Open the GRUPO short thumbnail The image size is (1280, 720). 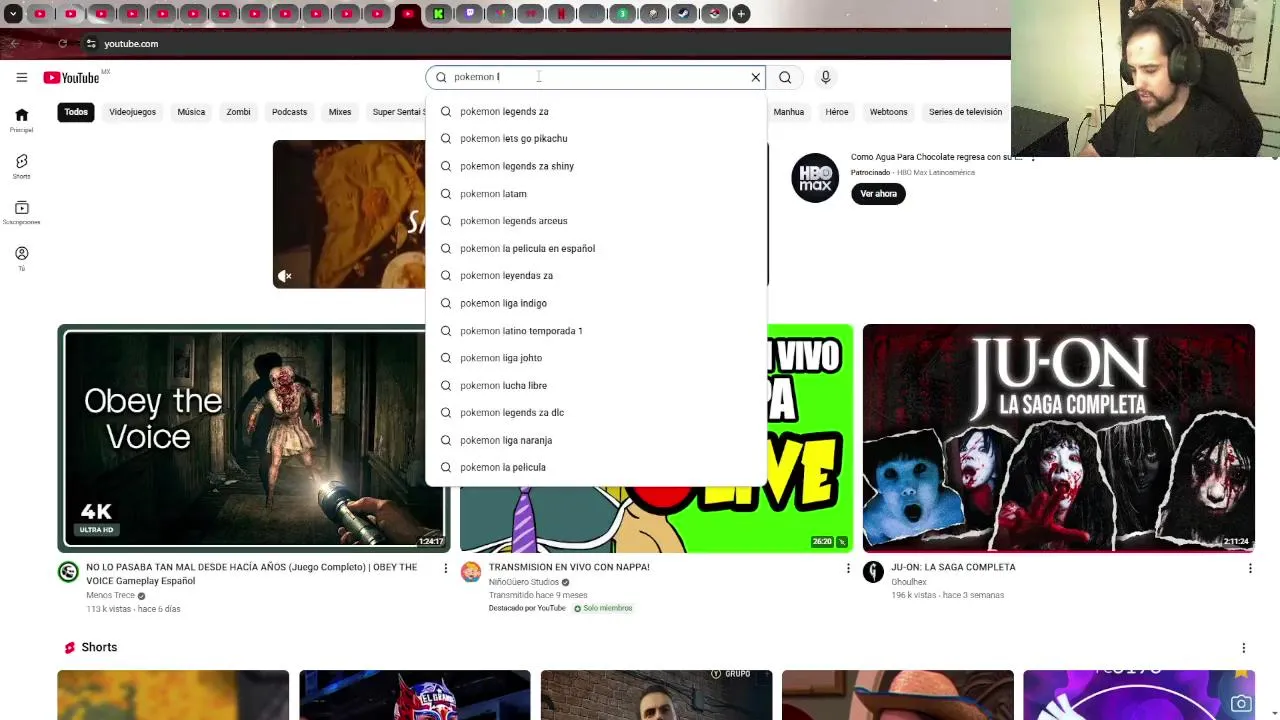[656, 695]
